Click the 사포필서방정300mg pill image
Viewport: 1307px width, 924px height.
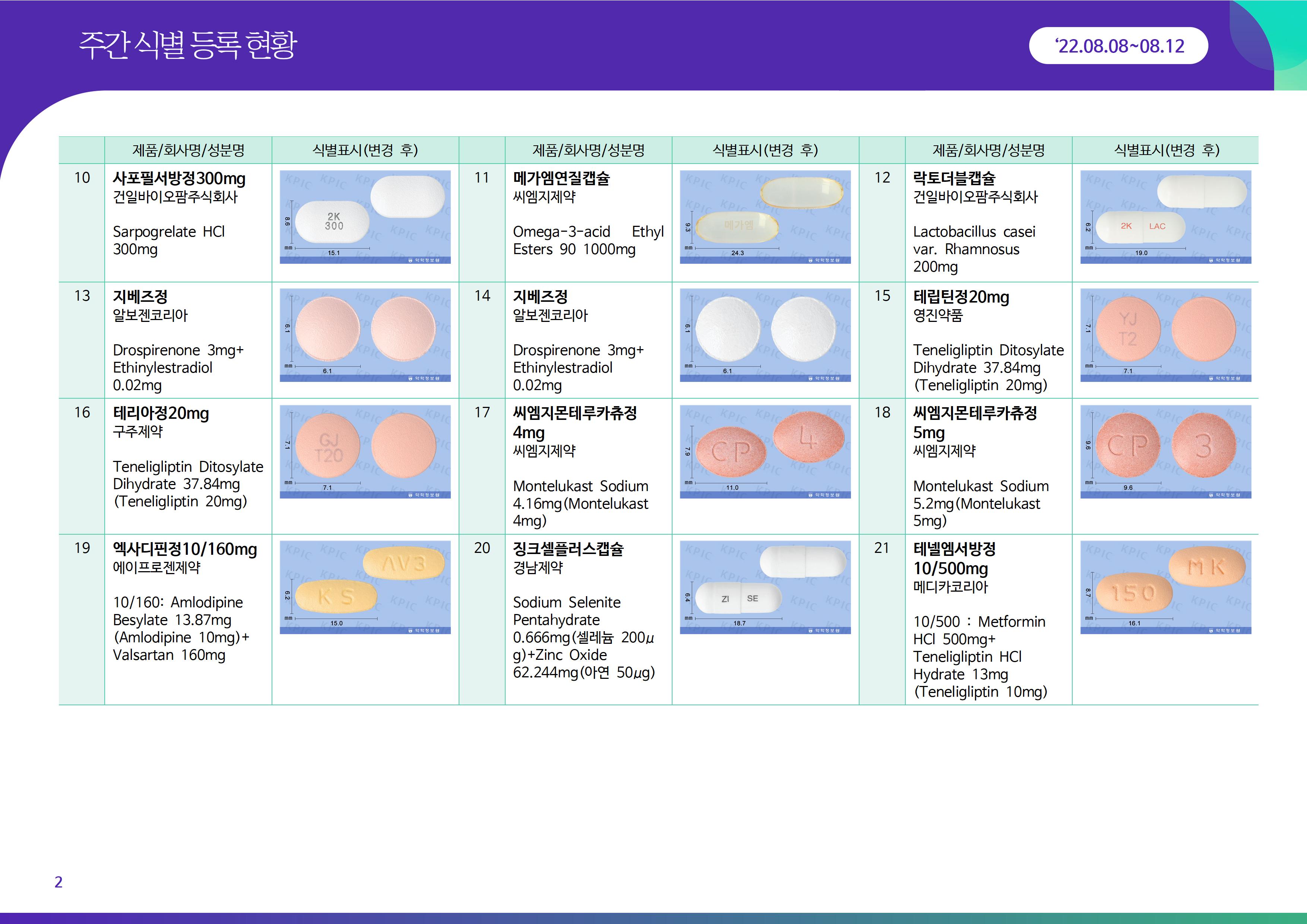(x=365, y=217)
